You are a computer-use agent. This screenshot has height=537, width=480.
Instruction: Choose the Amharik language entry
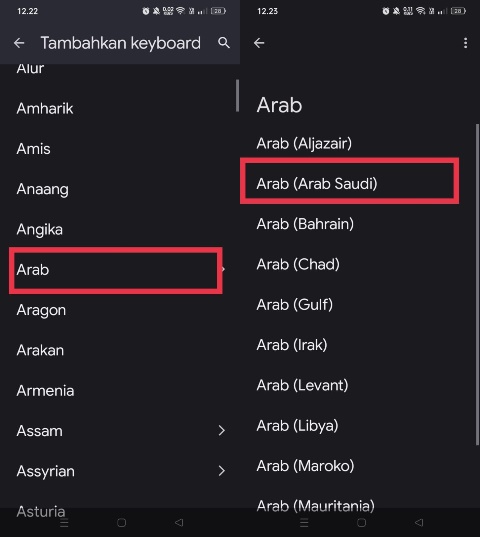click(x=120, y=109)
